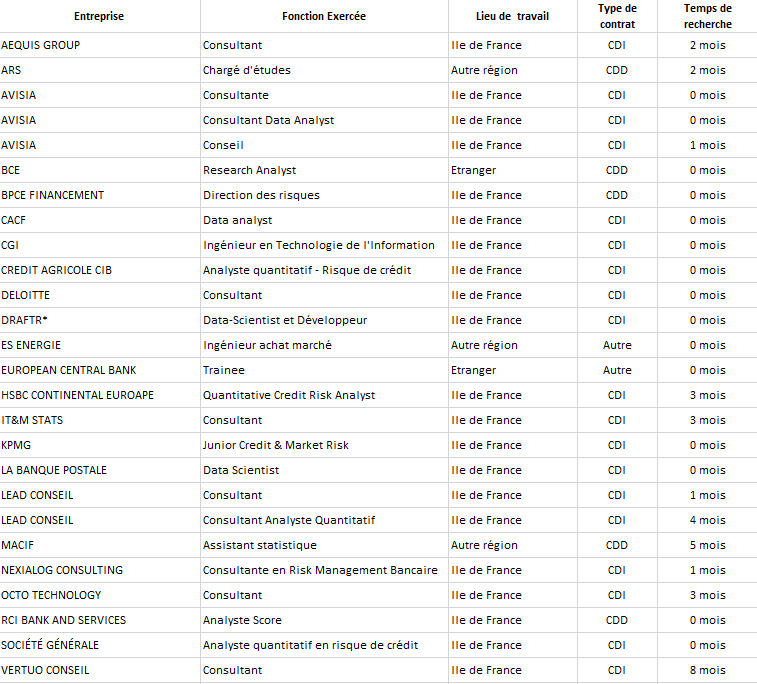Image resolution: width=757 pixels, height=684 pixels.
Task: Click the 'BPCE FINANCEMENT' cell
Action: tap(100, 195)
